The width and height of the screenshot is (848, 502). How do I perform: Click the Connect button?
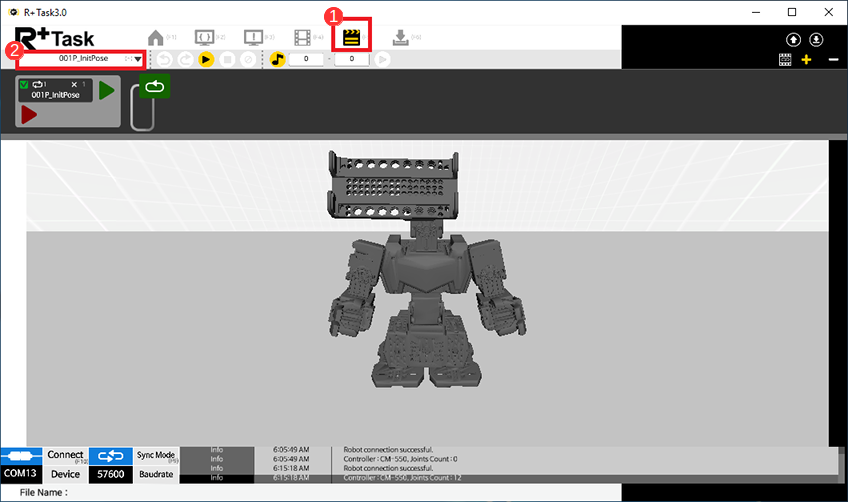pyautogui.click(x=65, y=456)
